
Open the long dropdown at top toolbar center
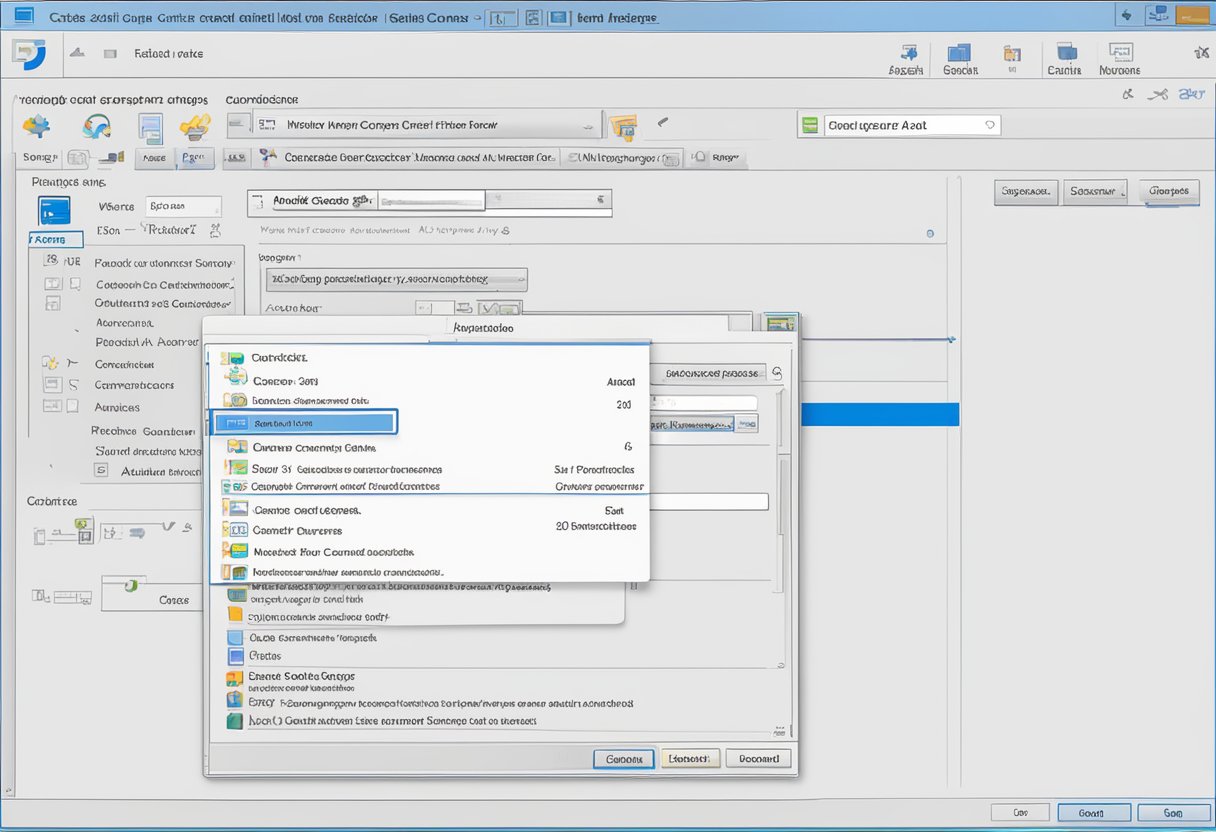coord(422,126)
